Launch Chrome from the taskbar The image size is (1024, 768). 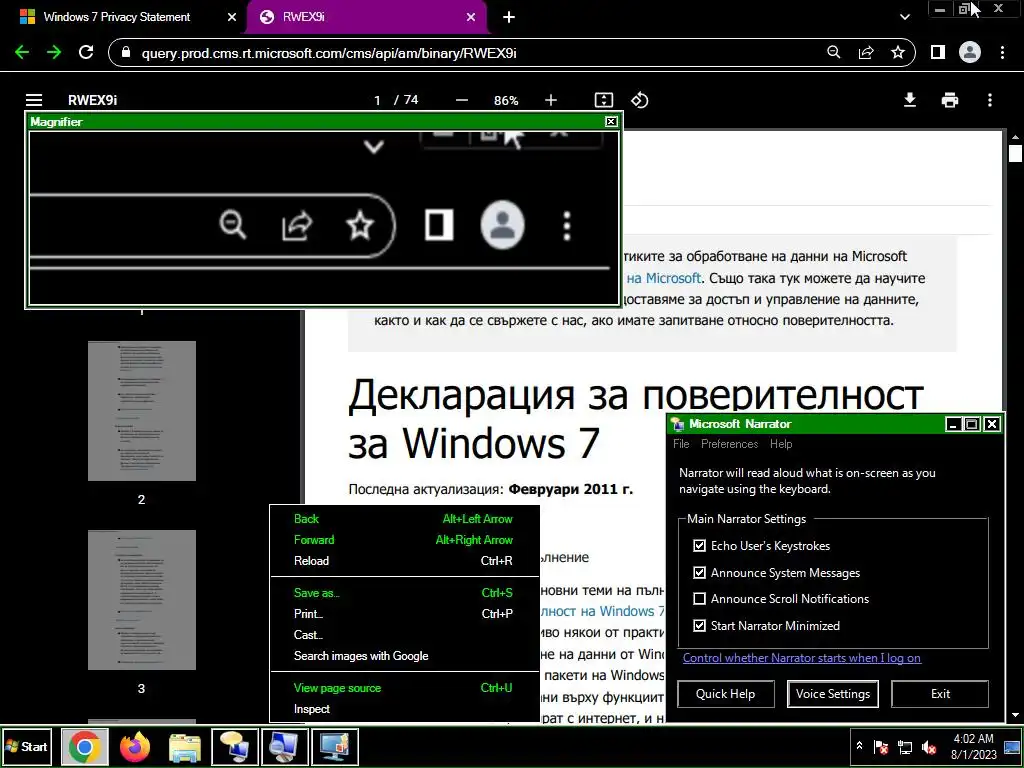click(84, 746)
